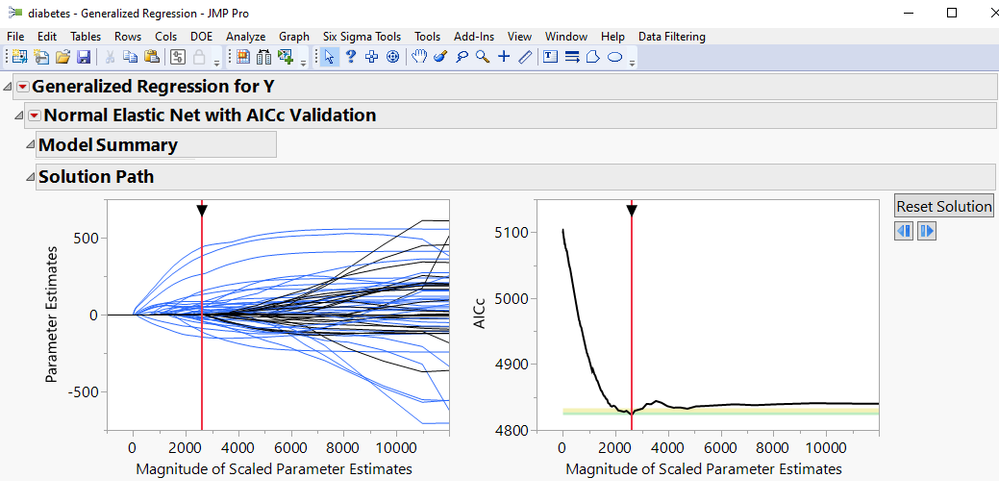999x481 pixels.
Task: Select the Text Annotate tool
Action: click(x=550, y=57)
